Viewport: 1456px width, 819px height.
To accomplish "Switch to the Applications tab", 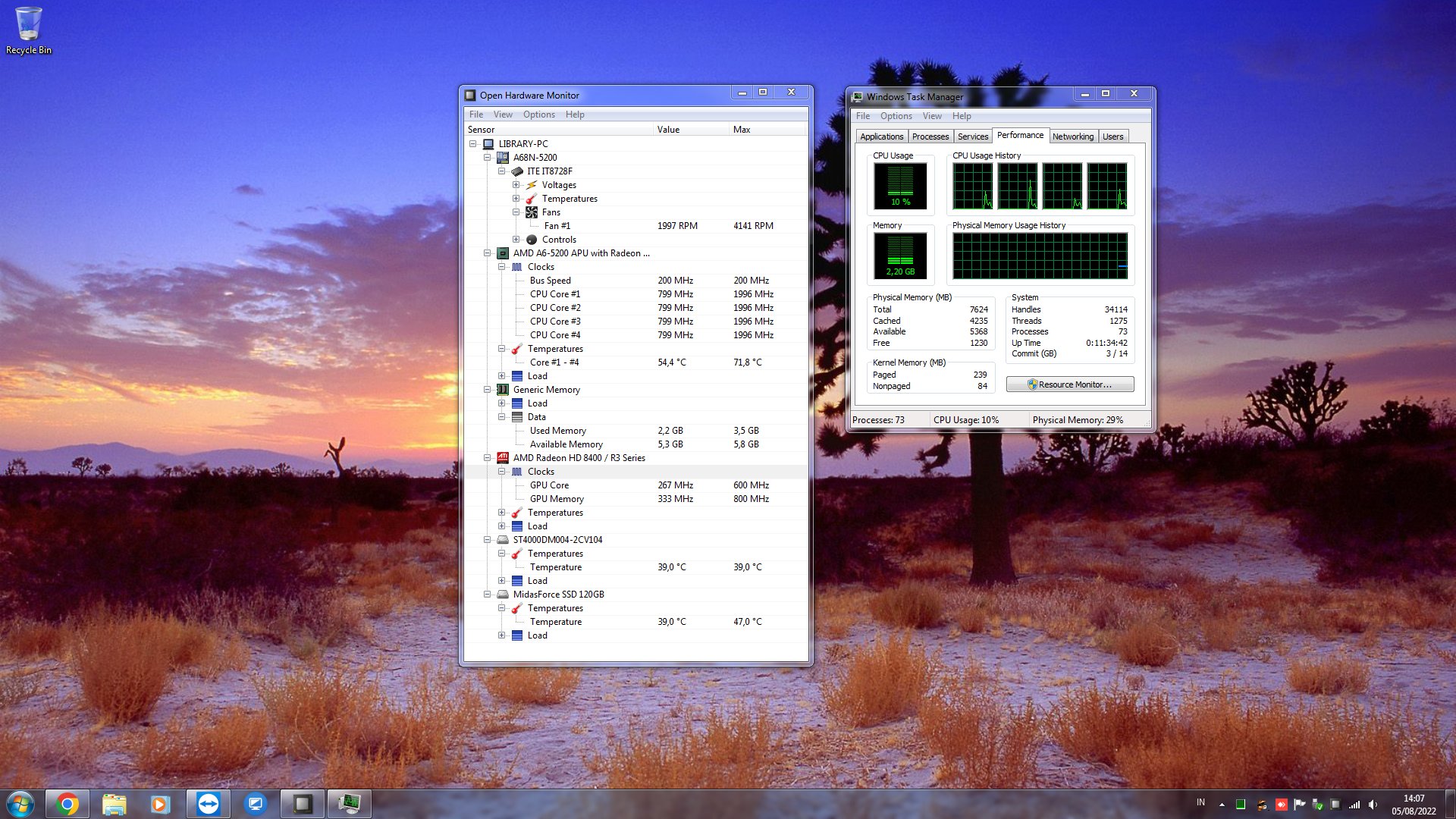I will tap(881, 136).
